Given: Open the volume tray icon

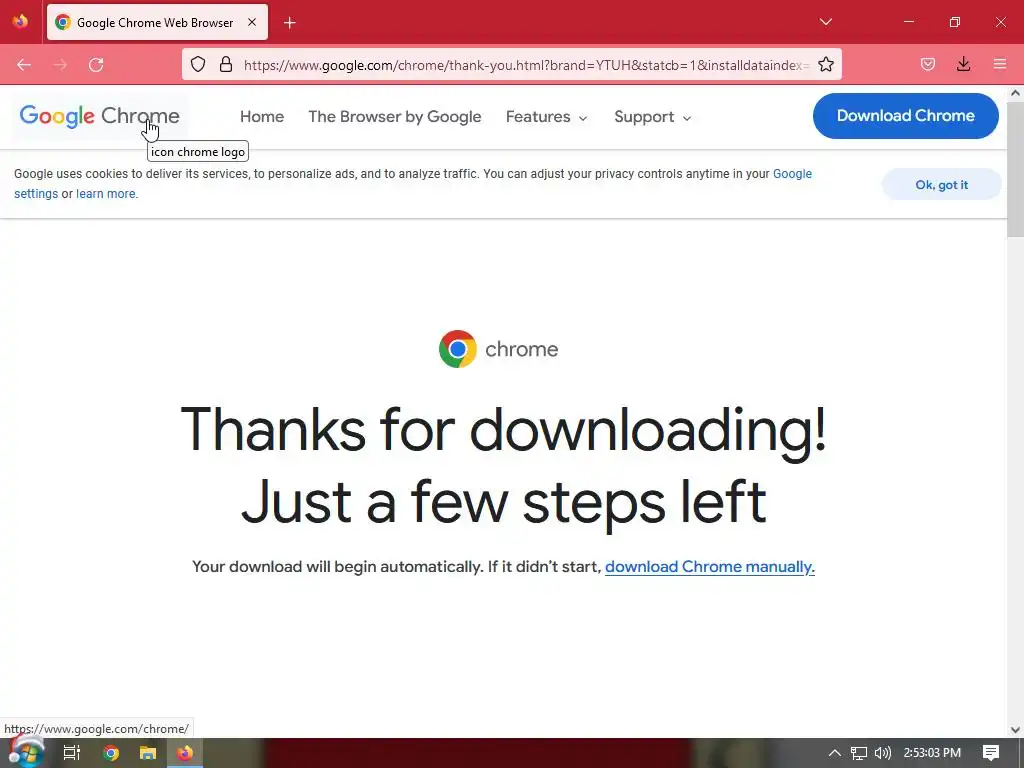Looking at the screenshot, I should pyautogui.click(x=883, y=753).
